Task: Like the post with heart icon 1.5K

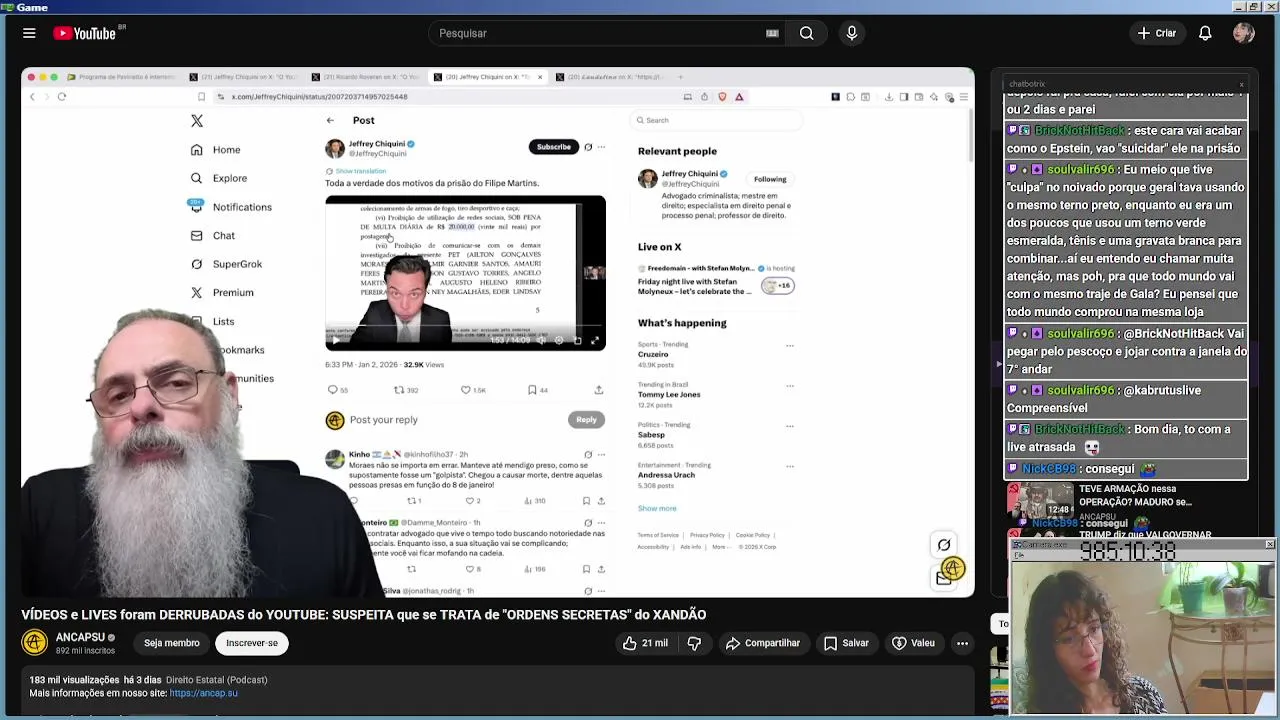Action: pyautogui.click(x=473, y=390)
